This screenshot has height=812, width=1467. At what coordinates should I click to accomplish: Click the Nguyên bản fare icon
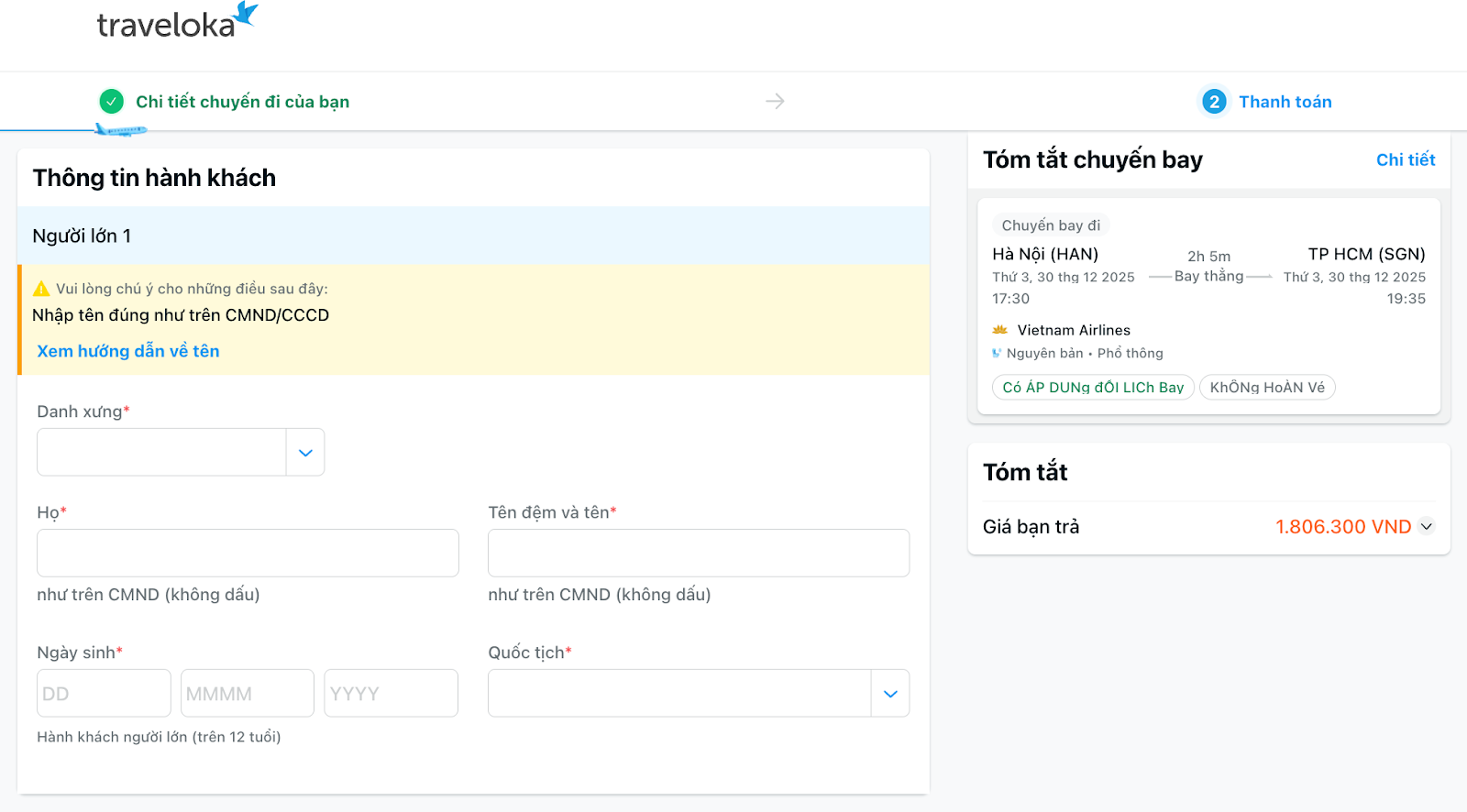997,354
